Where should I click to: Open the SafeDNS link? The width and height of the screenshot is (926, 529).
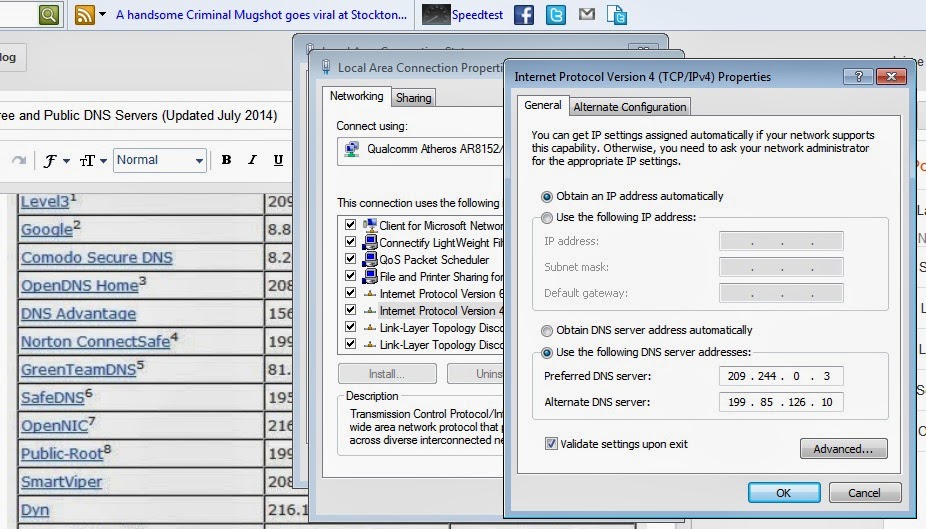tap(53, 397)
